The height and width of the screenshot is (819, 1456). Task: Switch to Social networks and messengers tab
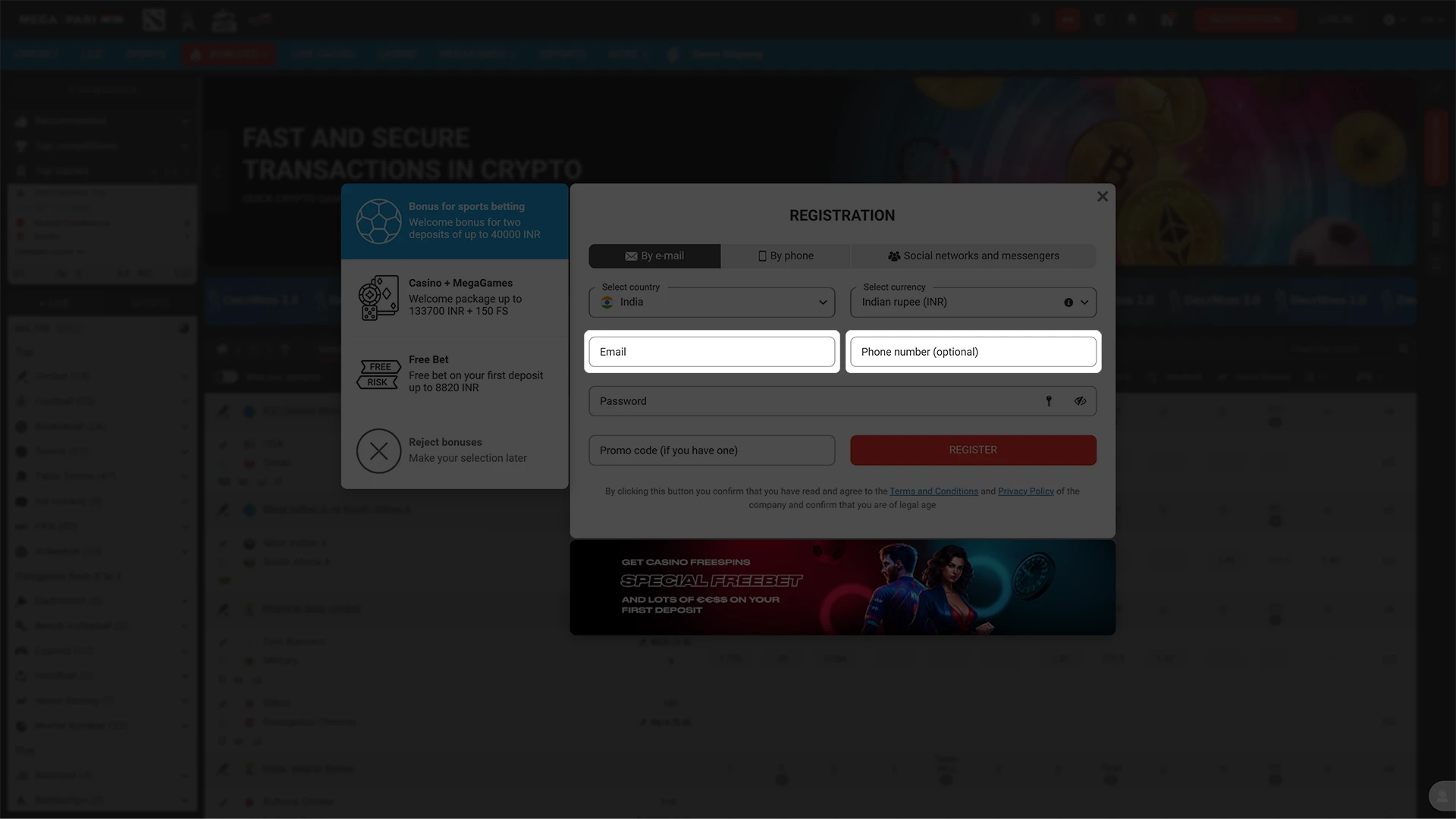pos(973,256)
